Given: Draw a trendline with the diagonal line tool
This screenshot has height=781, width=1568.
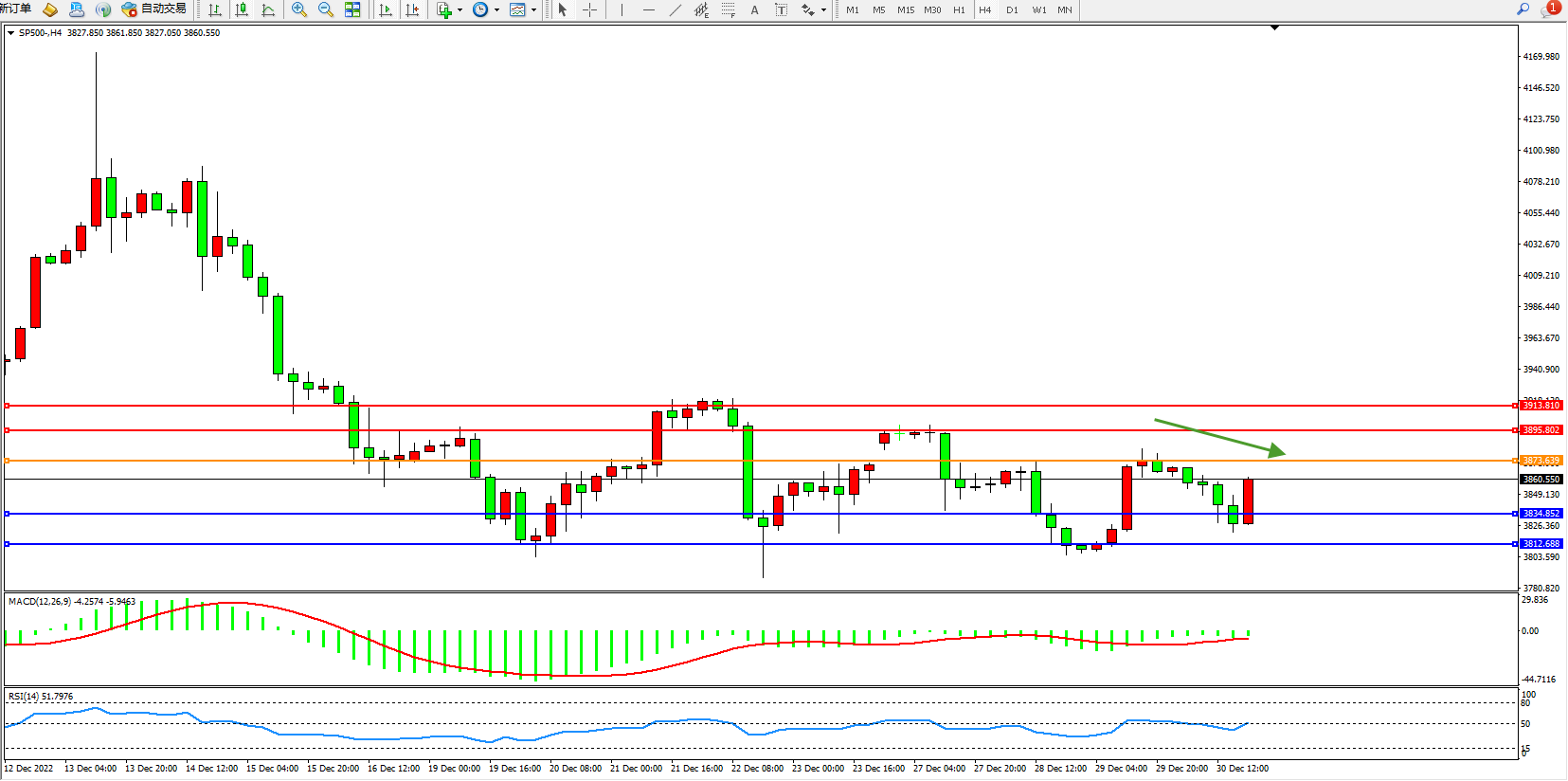Looking at the screenshot, I should (x=675, y=9).
